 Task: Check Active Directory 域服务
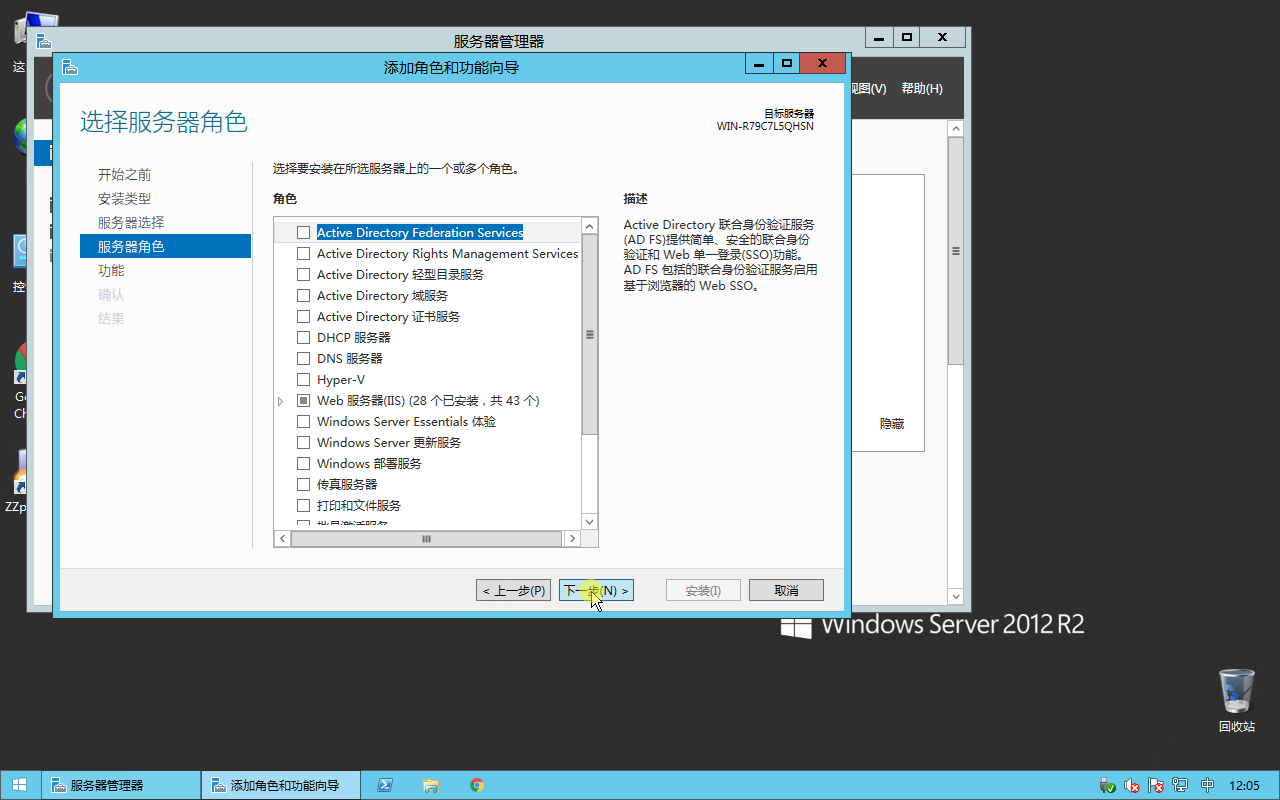304,295
